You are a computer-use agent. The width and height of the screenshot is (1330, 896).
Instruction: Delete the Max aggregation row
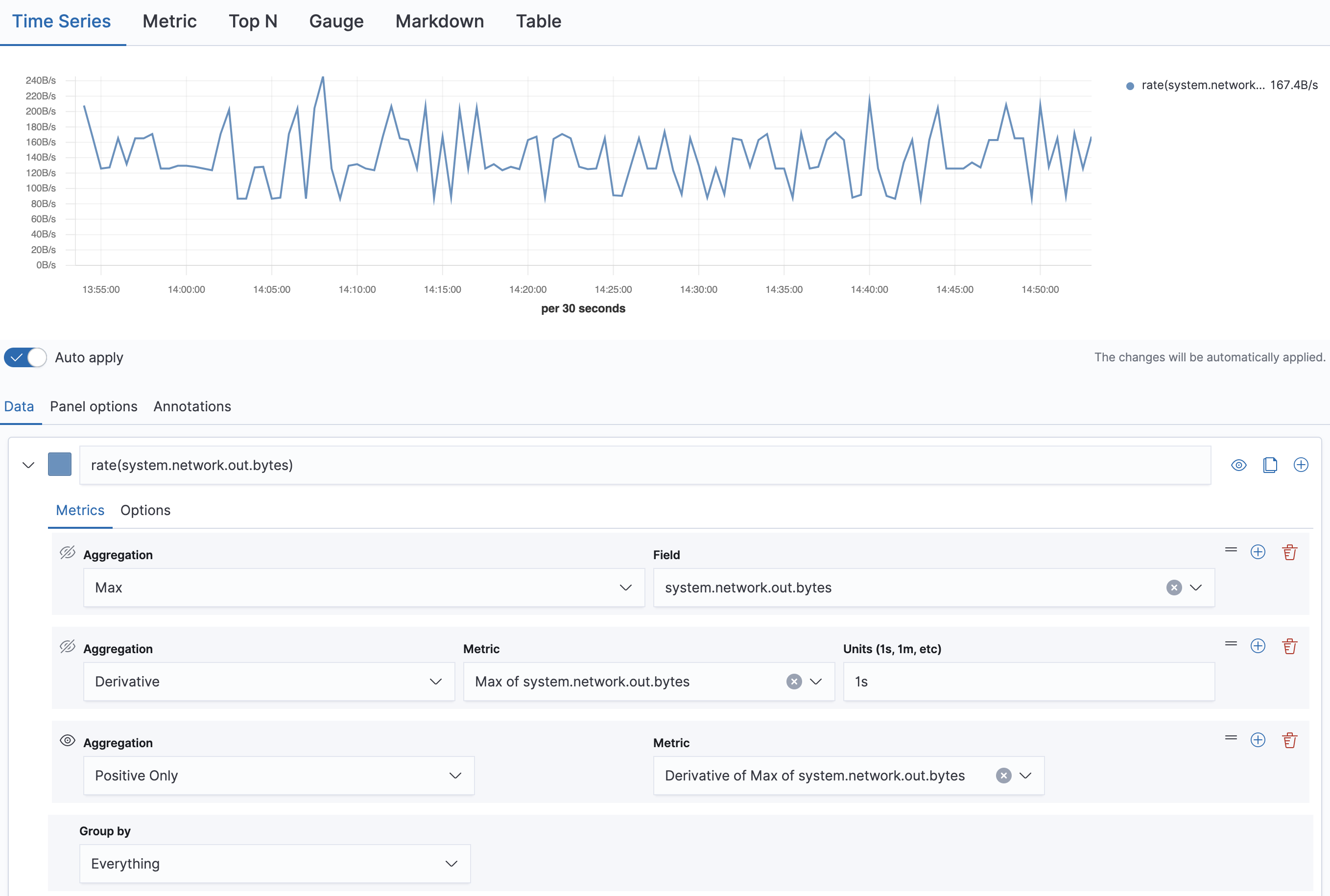(1290, 552)
